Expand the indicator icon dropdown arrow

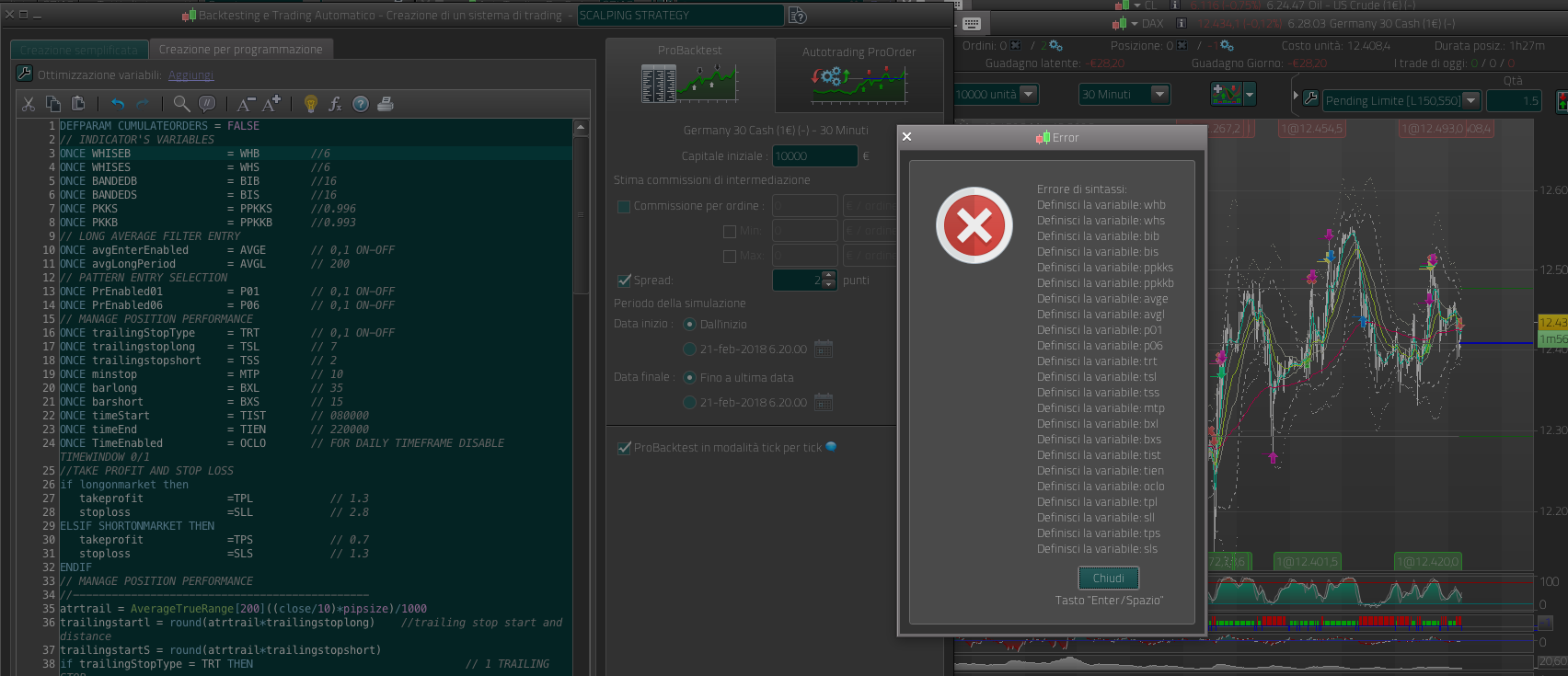click(x=1249, y=94)
